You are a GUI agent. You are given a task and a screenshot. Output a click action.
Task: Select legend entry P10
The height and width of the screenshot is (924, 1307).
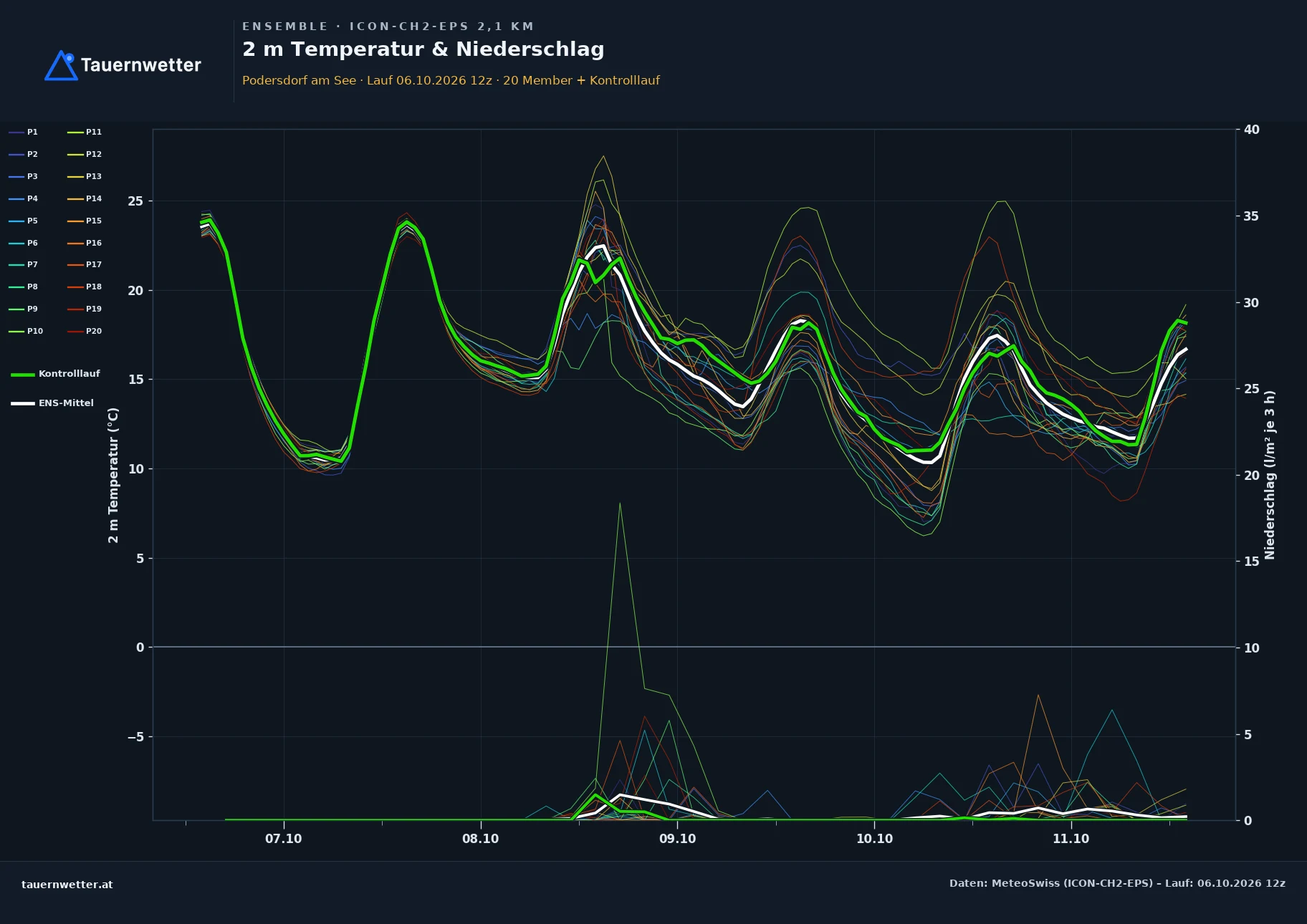point(26,331)
